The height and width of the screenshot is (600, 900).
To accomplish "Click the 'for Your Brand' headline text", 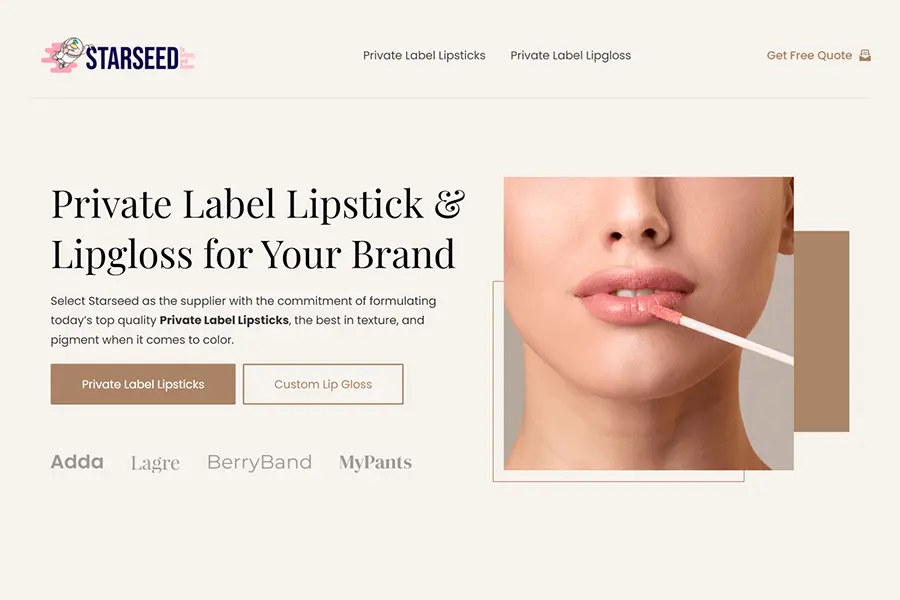I will (329, 254).
